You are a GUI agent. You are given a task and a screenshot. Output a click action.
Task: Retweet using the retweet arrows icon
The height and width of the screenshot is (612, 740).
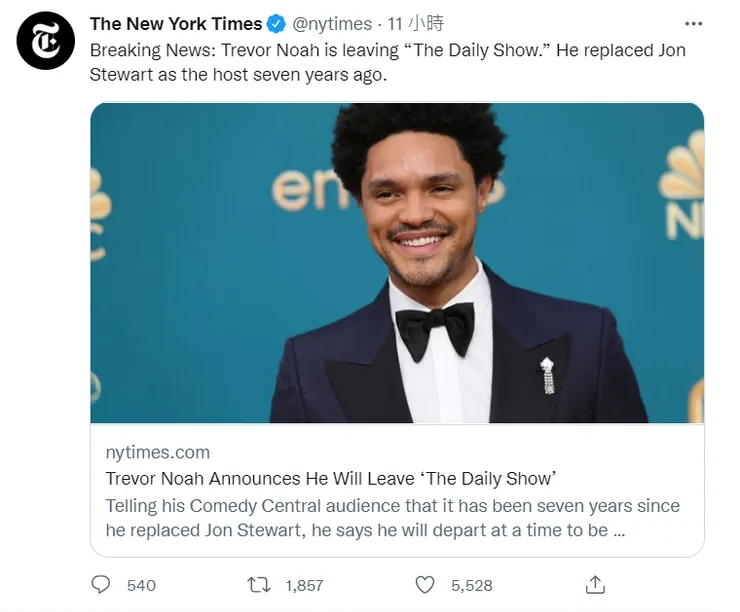(259, 584)
